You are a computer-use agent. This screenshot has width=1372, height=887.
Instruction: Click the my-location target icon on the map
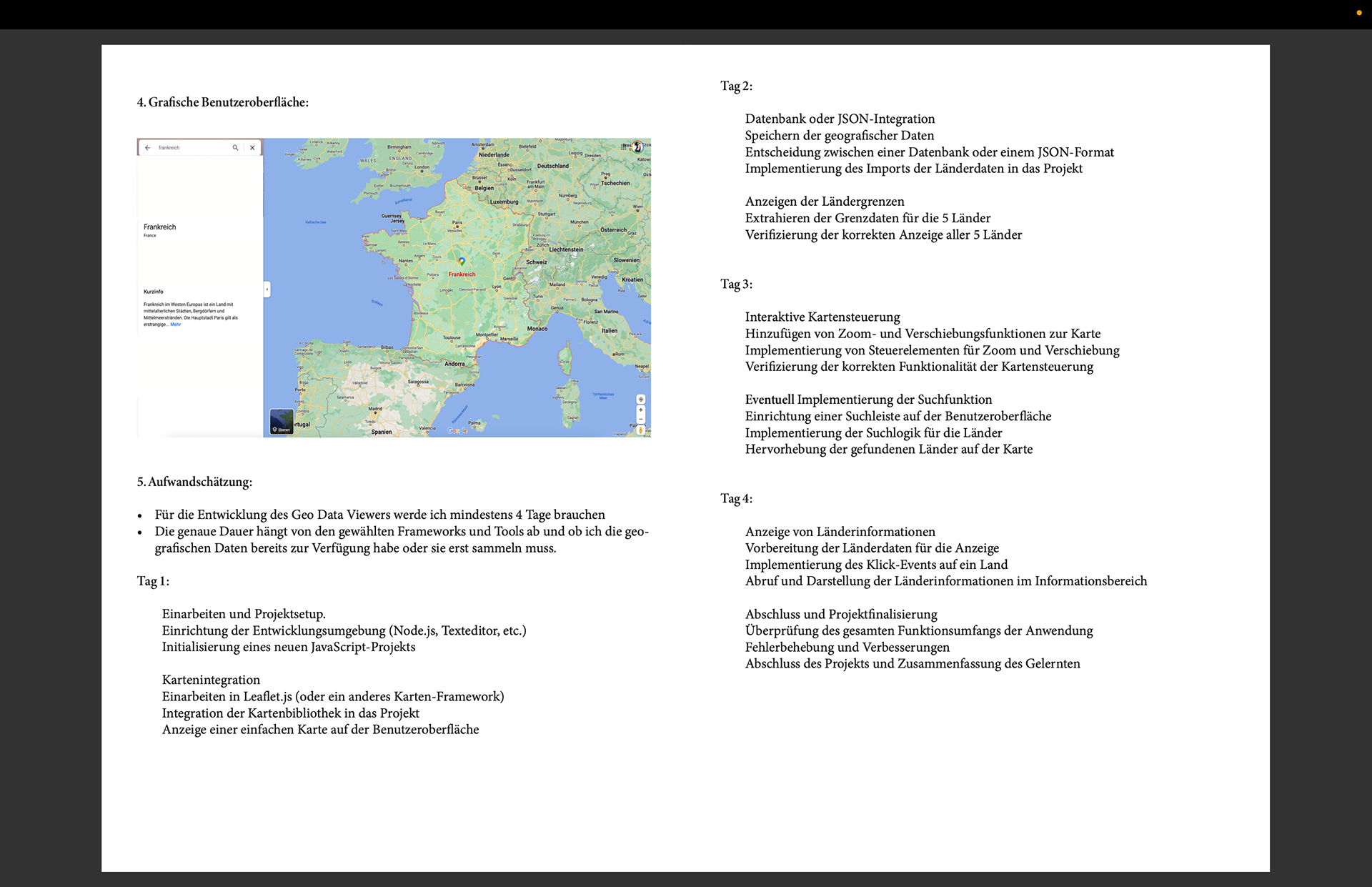tap(641, 400)
